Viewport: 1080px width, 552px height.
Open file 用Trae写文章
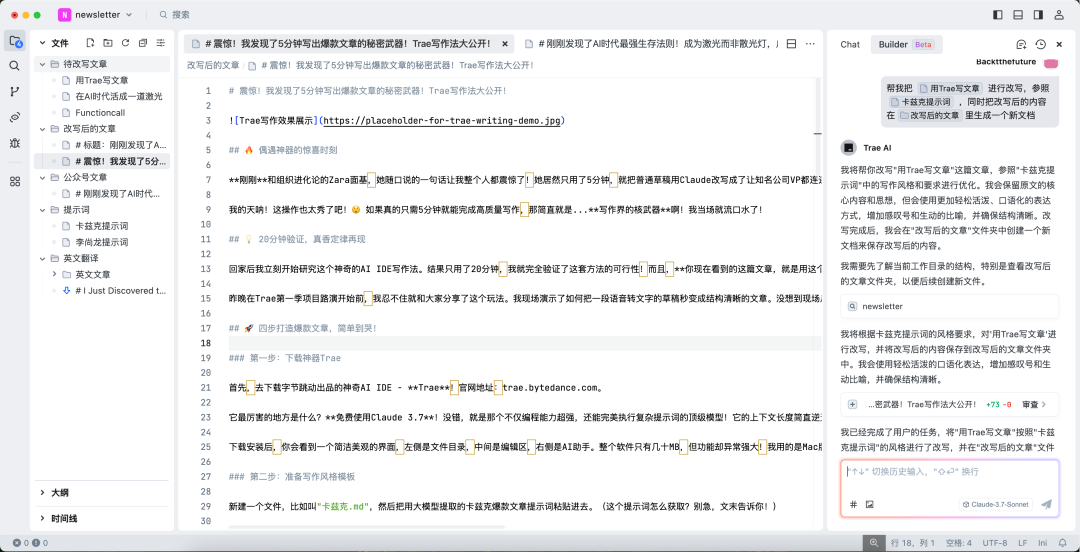click(x=101, y=81)
